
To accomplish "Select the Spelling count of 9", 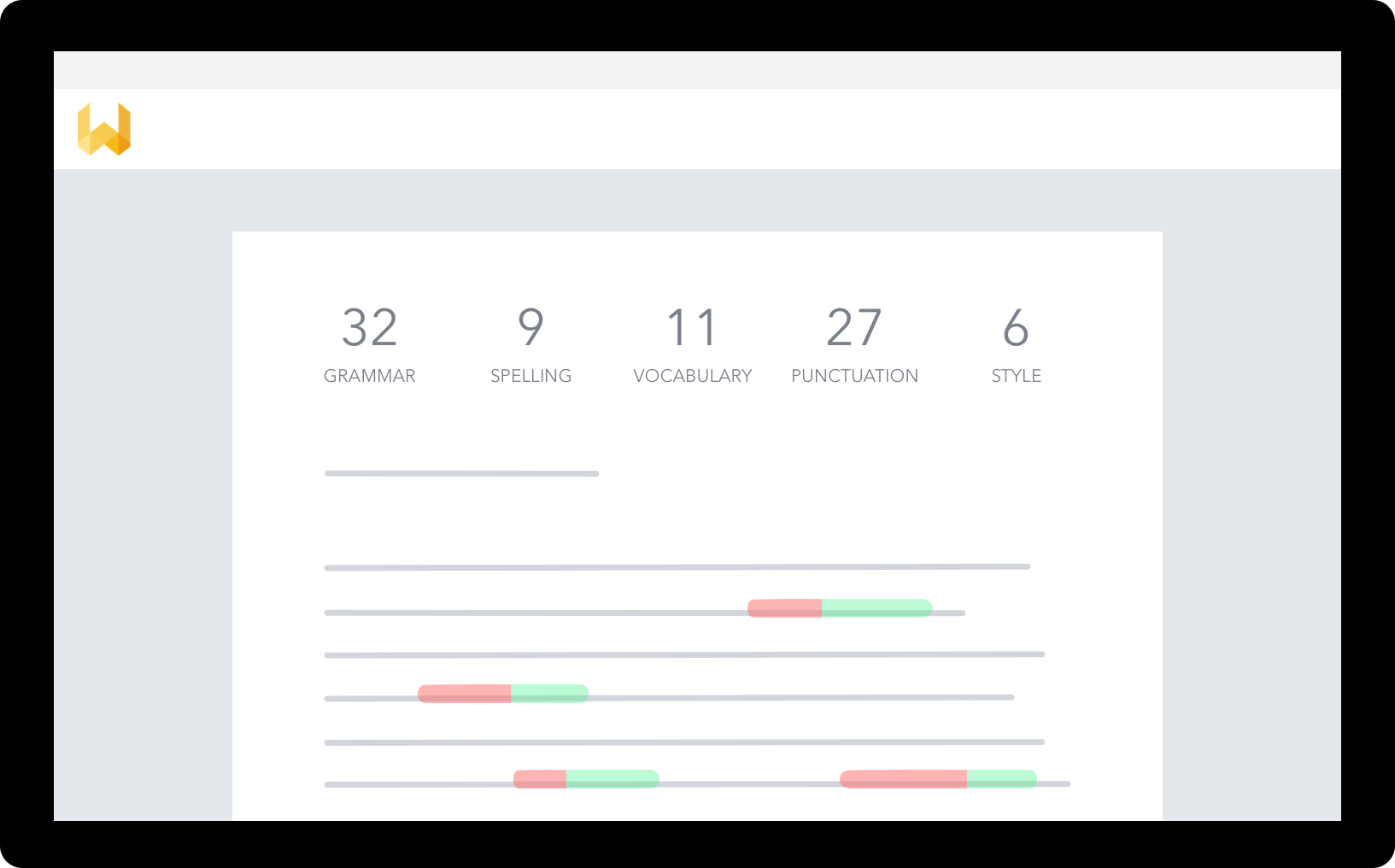I will (x=530, y=327).
